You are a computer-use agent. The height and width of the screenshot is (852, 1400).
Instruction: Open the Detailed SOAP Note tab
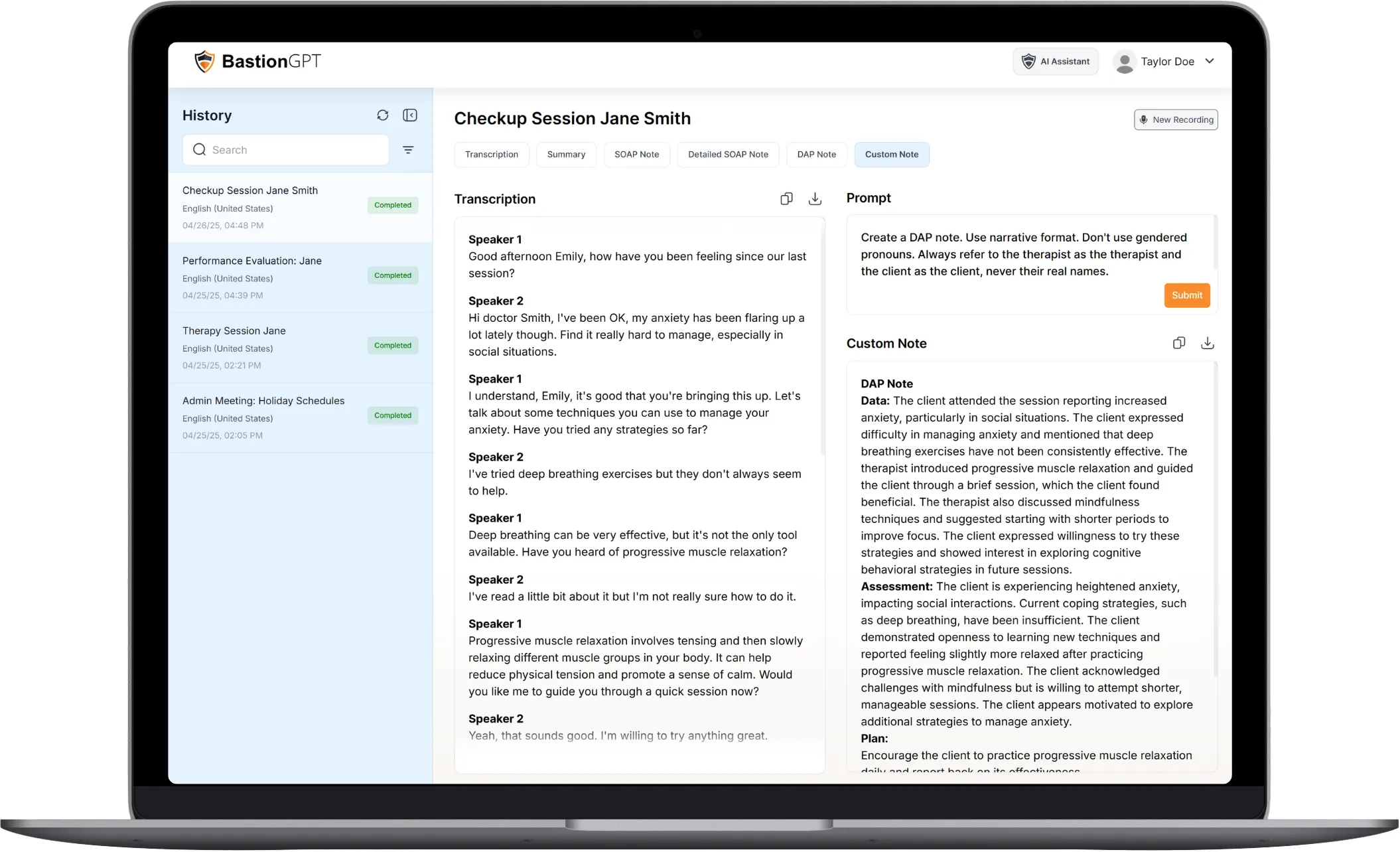(728, 155)
